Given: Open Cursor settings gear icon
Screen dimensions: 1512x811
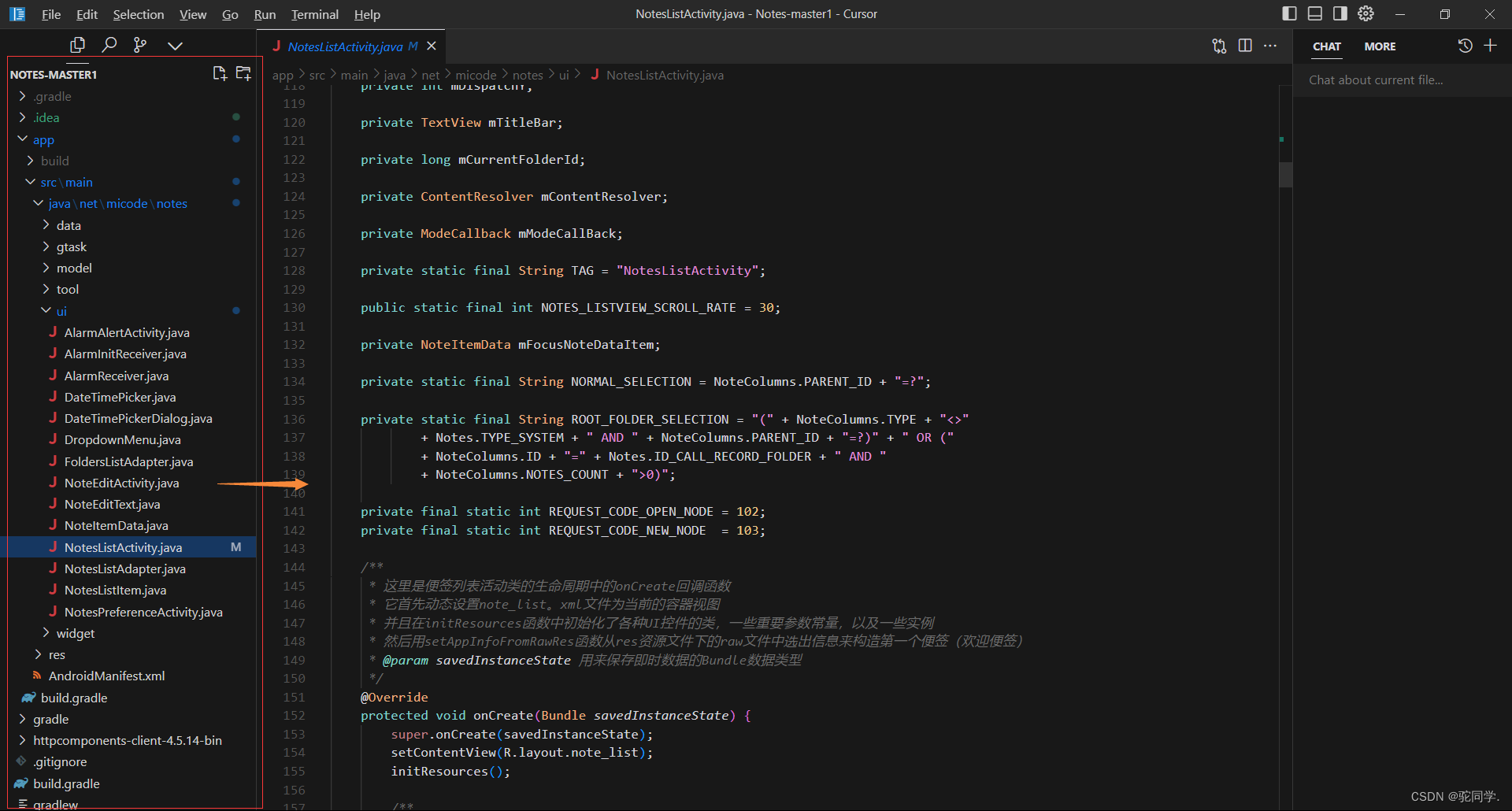Looking at the screenshot, I should (x=1366, y=13).
